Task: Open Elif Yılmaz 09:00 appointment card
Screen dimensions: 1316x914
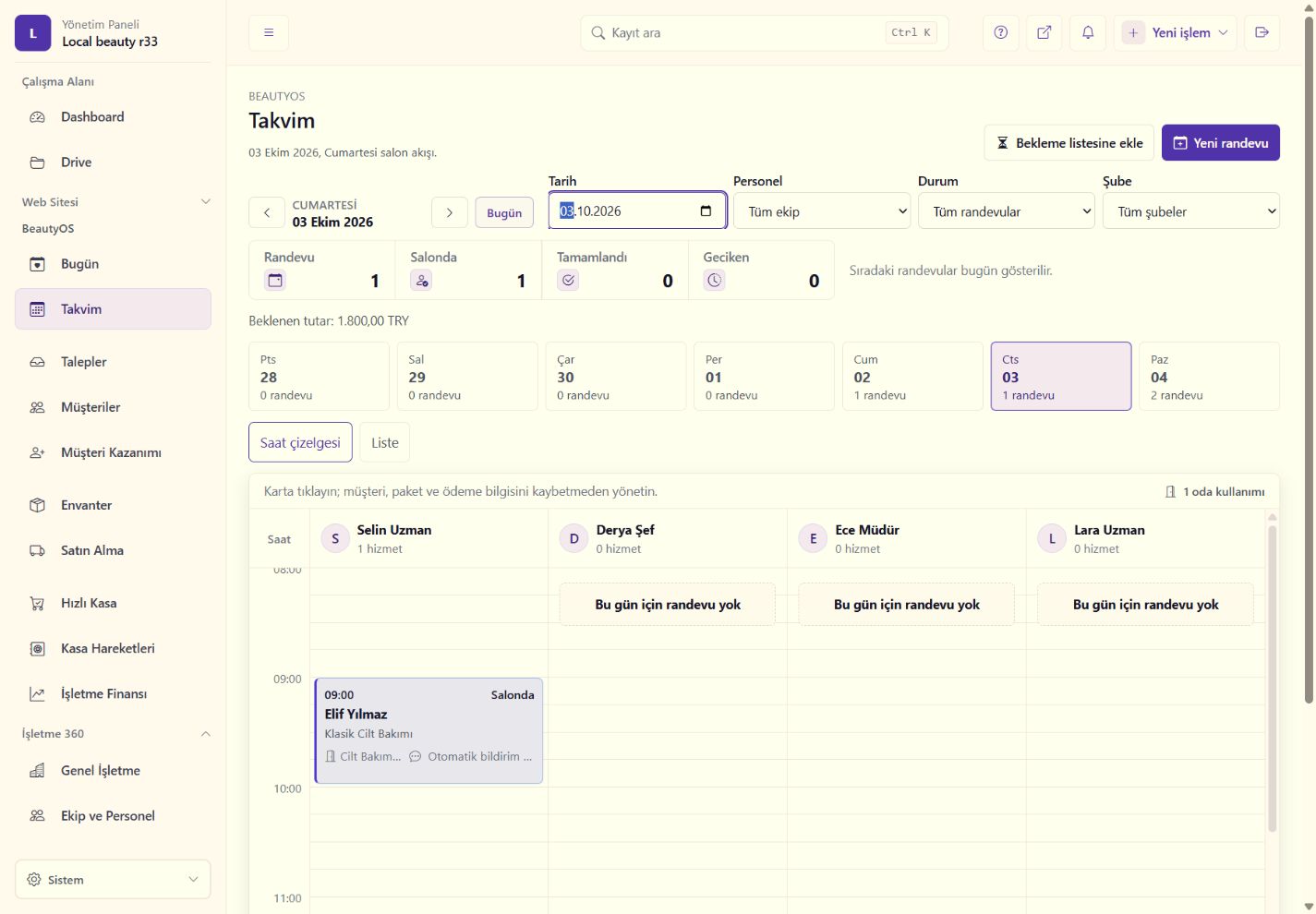Action: [x=429, y=731]
